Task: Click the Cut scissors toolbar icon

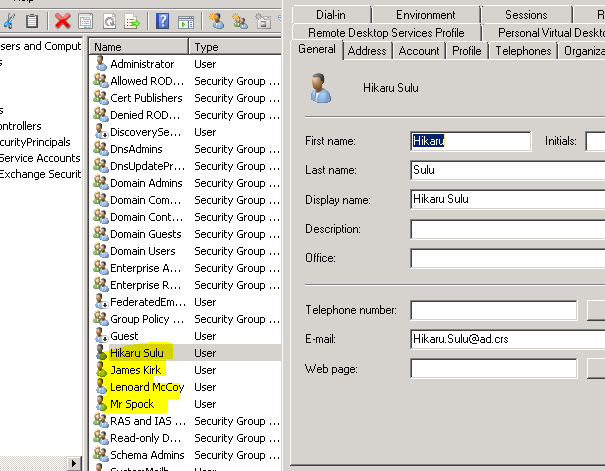Action: pos(8,21)
